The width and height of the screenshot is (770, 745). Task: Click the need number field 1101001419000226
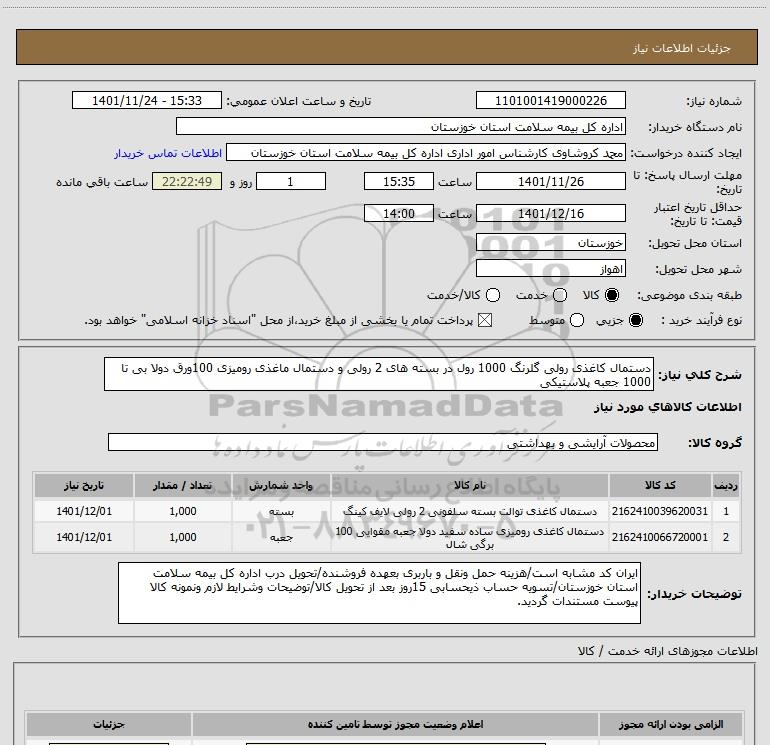point(550,101)
